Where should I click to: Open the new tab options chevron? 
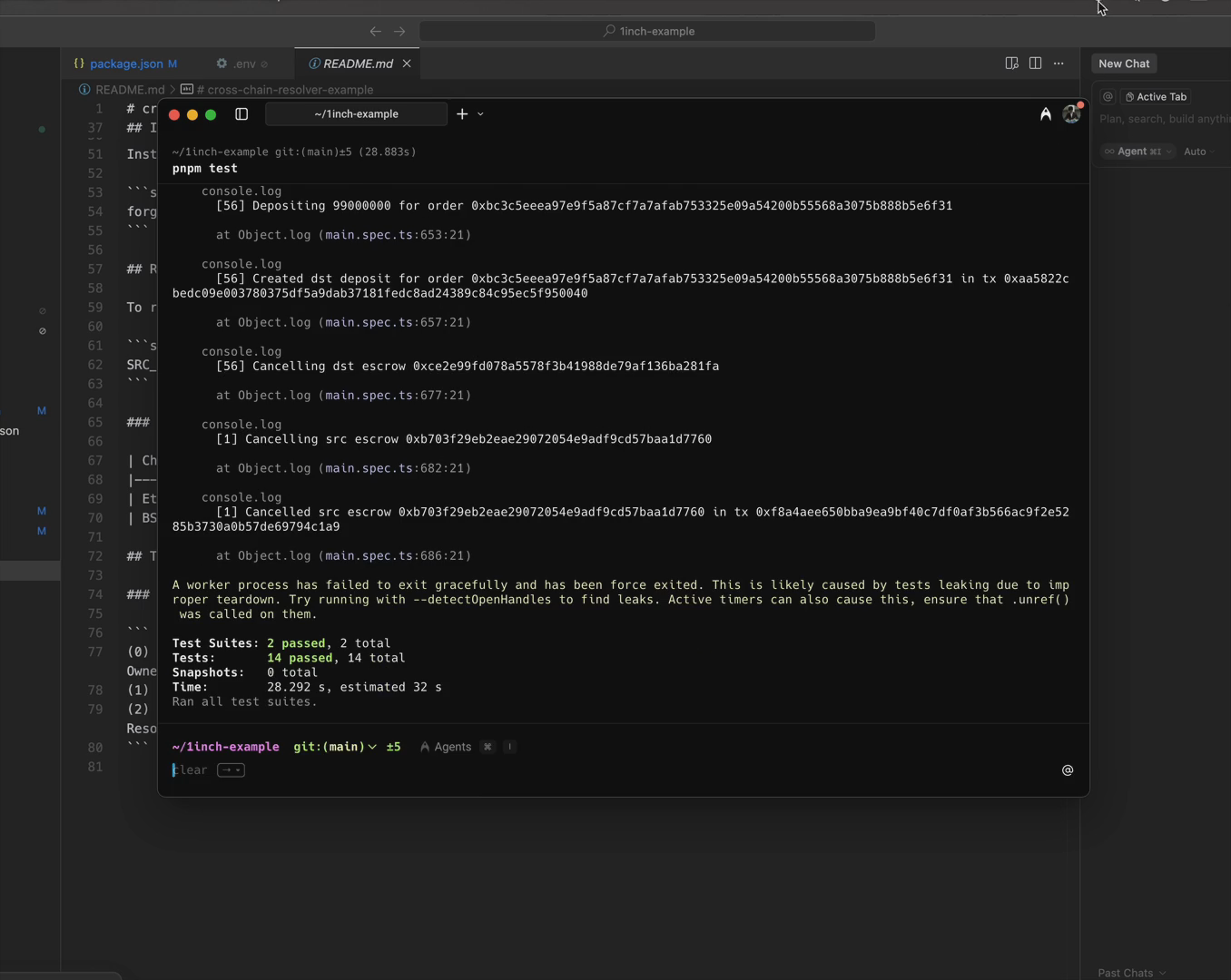[x=480, y=114]
